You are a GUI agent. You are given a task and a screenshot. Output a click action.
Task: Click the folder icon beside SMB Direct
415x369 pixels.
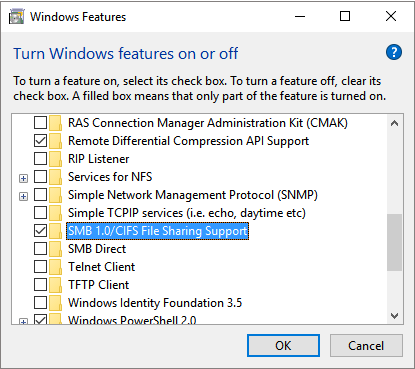[x=55, y=249]
